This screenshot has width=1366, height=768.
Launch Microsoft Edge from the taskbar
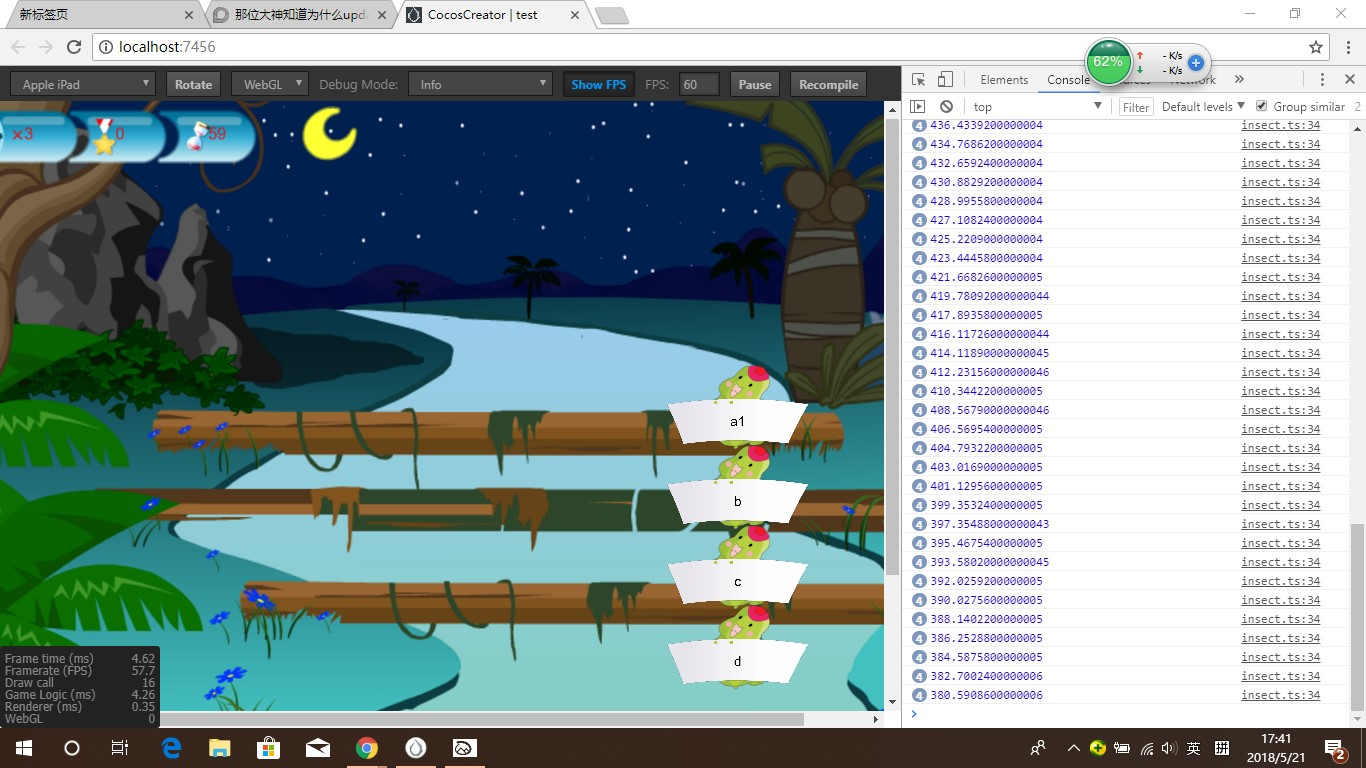170,748
